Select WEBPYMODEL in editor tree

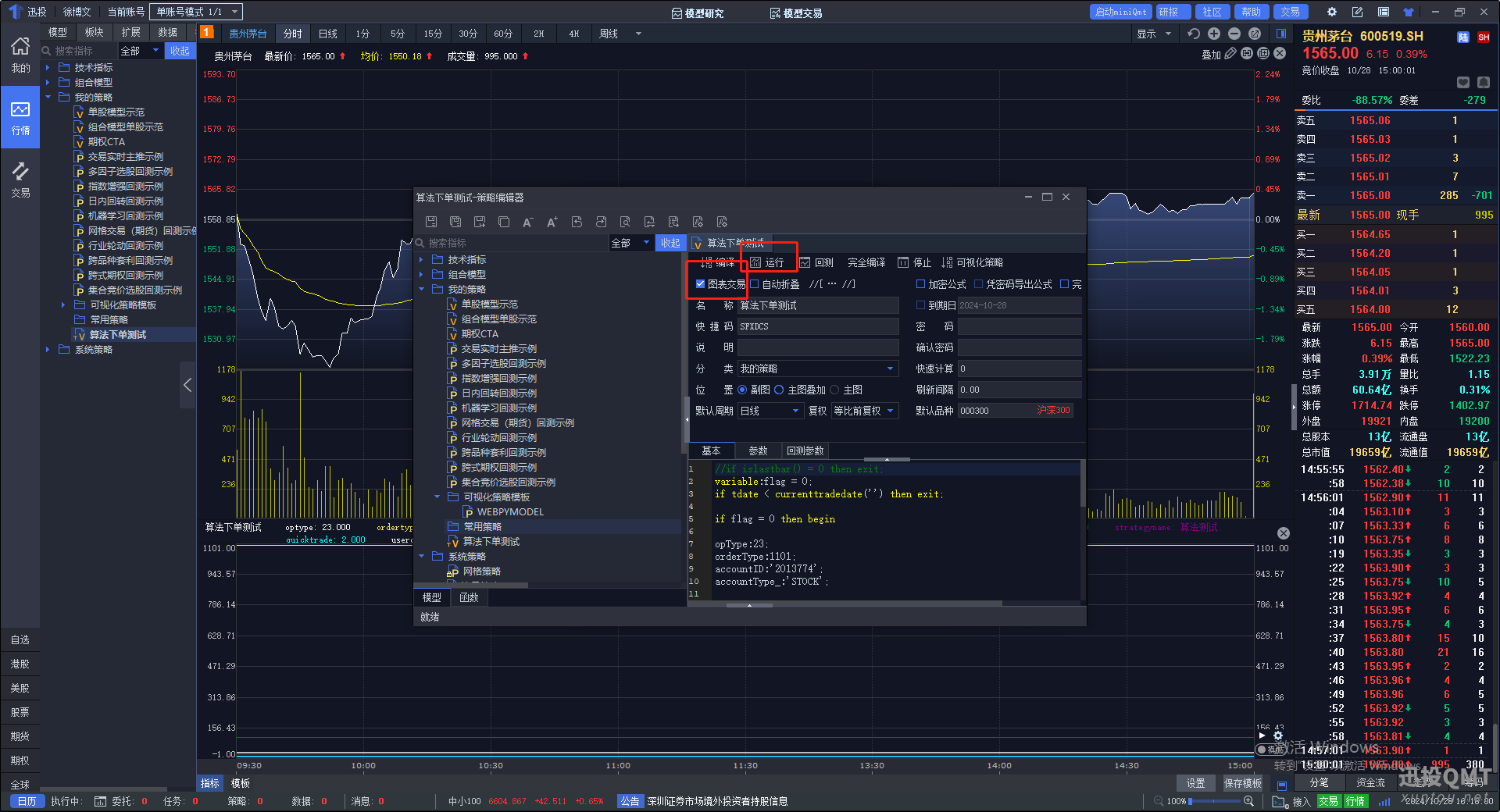tap(509, 512)
